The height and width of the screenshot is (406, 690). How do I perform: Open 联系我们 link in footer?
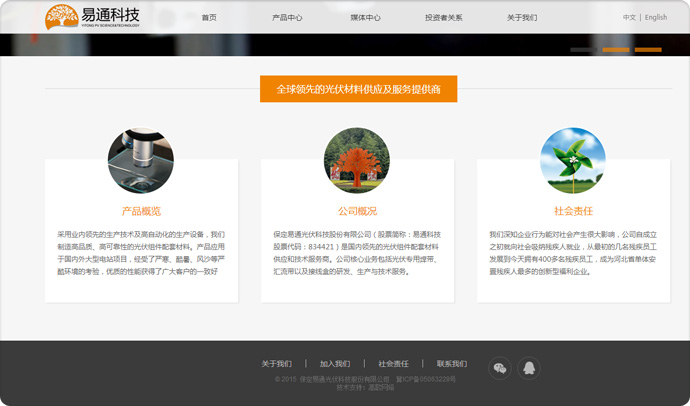click(452, 364)
